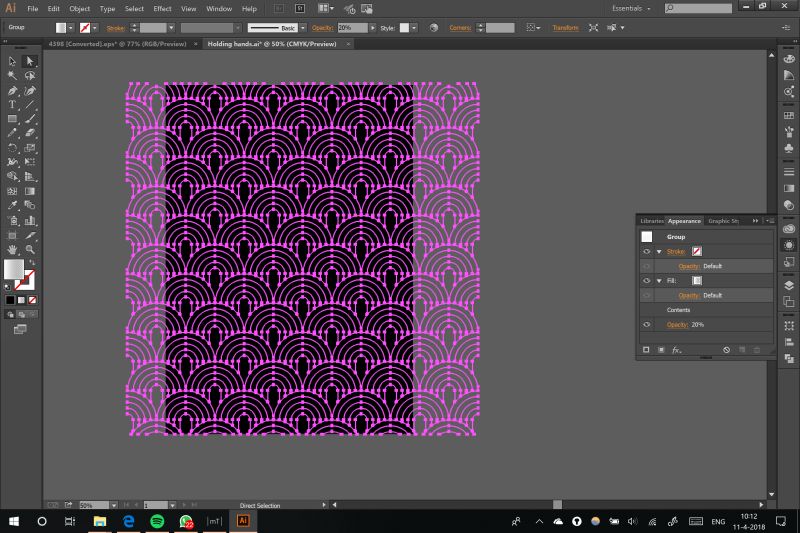Select the Gradient tool
Image resolution: width=800 pixels, height=533 pixels.
[30, 191]
